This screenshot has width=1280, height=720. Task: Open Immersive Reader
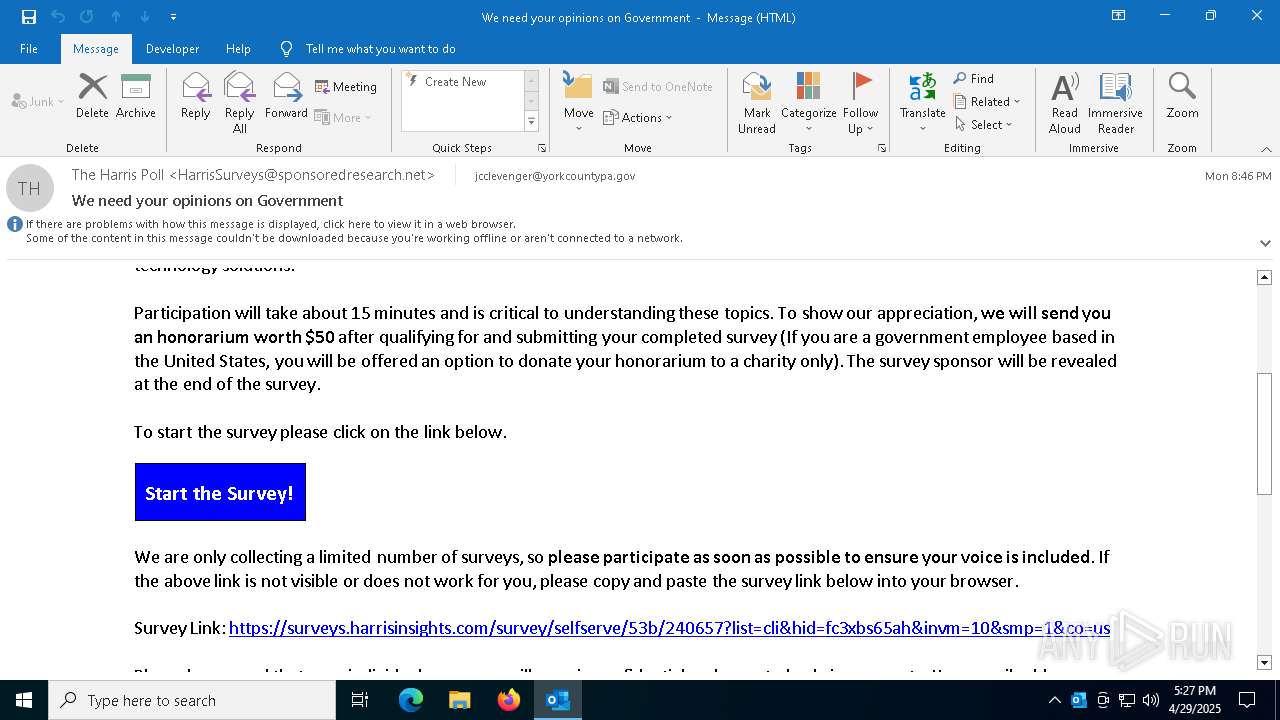1115,102
